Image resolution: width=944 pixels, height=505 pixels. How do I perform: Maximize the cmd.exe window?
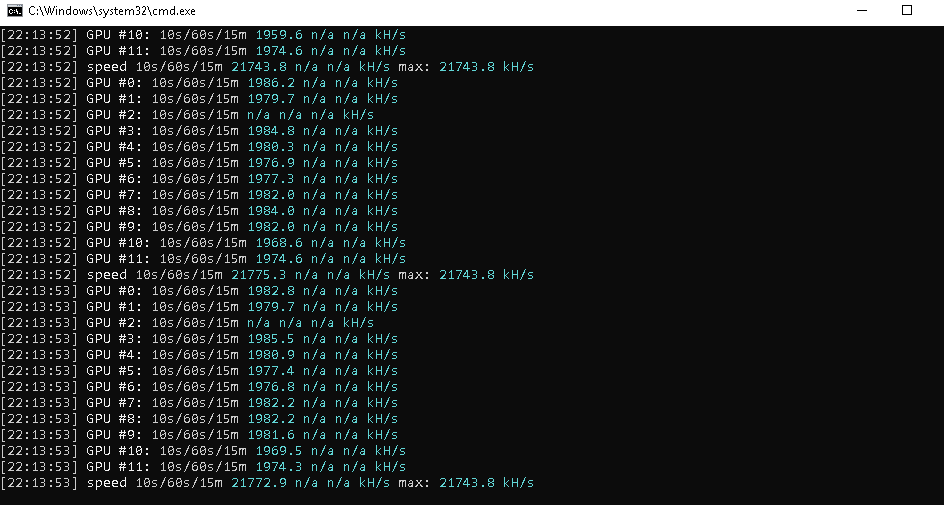pyautogui.click(x=907, y=10)
